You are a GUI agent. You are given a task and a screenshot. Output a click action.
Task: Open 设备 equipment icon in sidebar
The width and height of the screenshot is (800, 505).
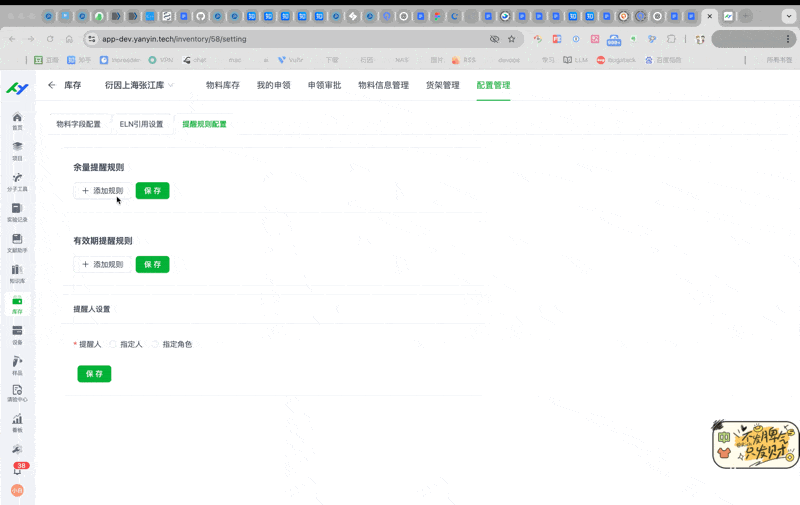click(17, 334)
